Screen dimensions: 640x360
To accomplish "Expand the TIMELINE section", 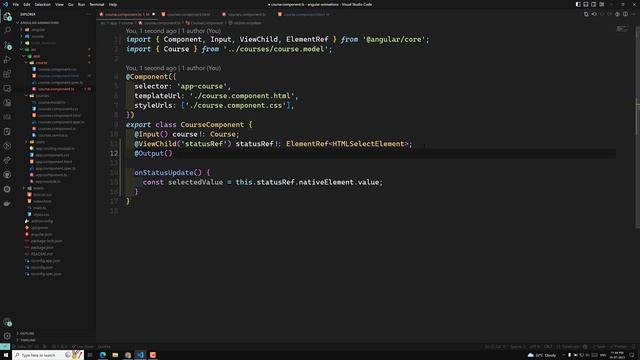I will pyautogui.click(x=28, y=340).
